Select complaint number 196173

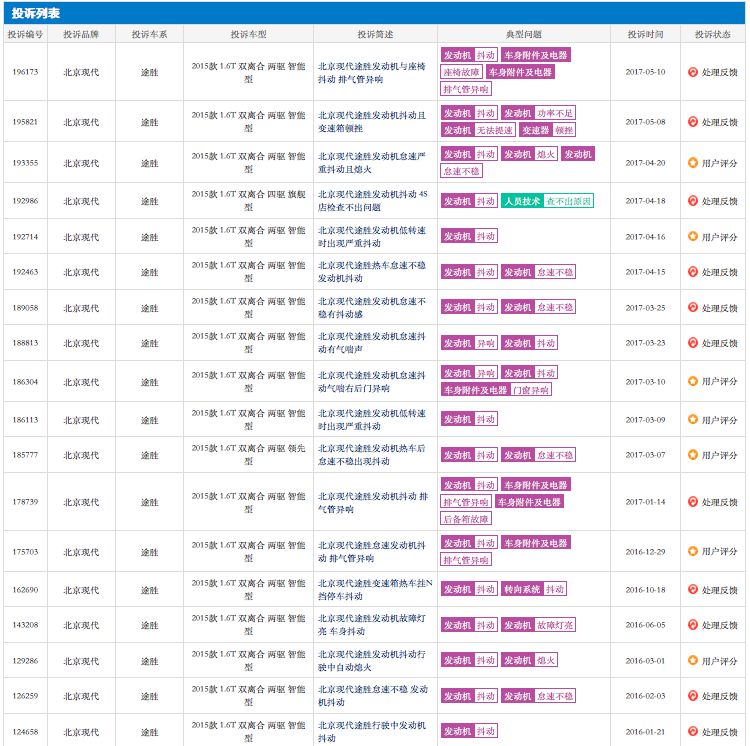coord(25,72)
